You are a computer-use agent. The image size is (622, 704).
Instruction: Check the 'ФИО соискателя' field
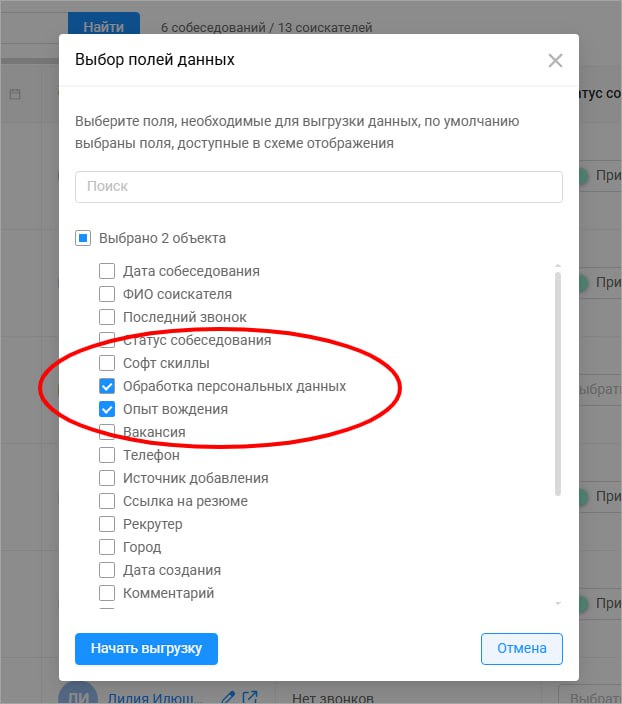107,294
